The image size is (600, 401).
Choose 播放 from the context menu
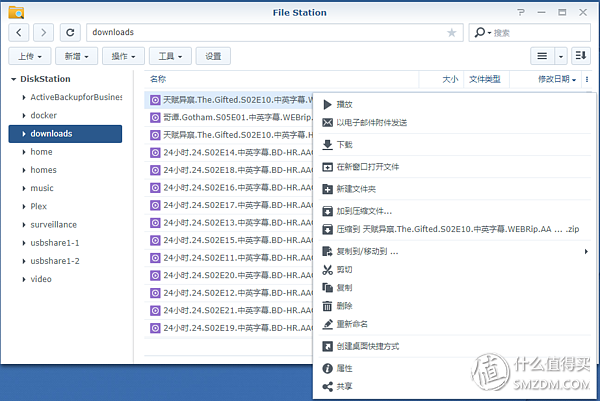pyautogui.click(x=453, y=104)
